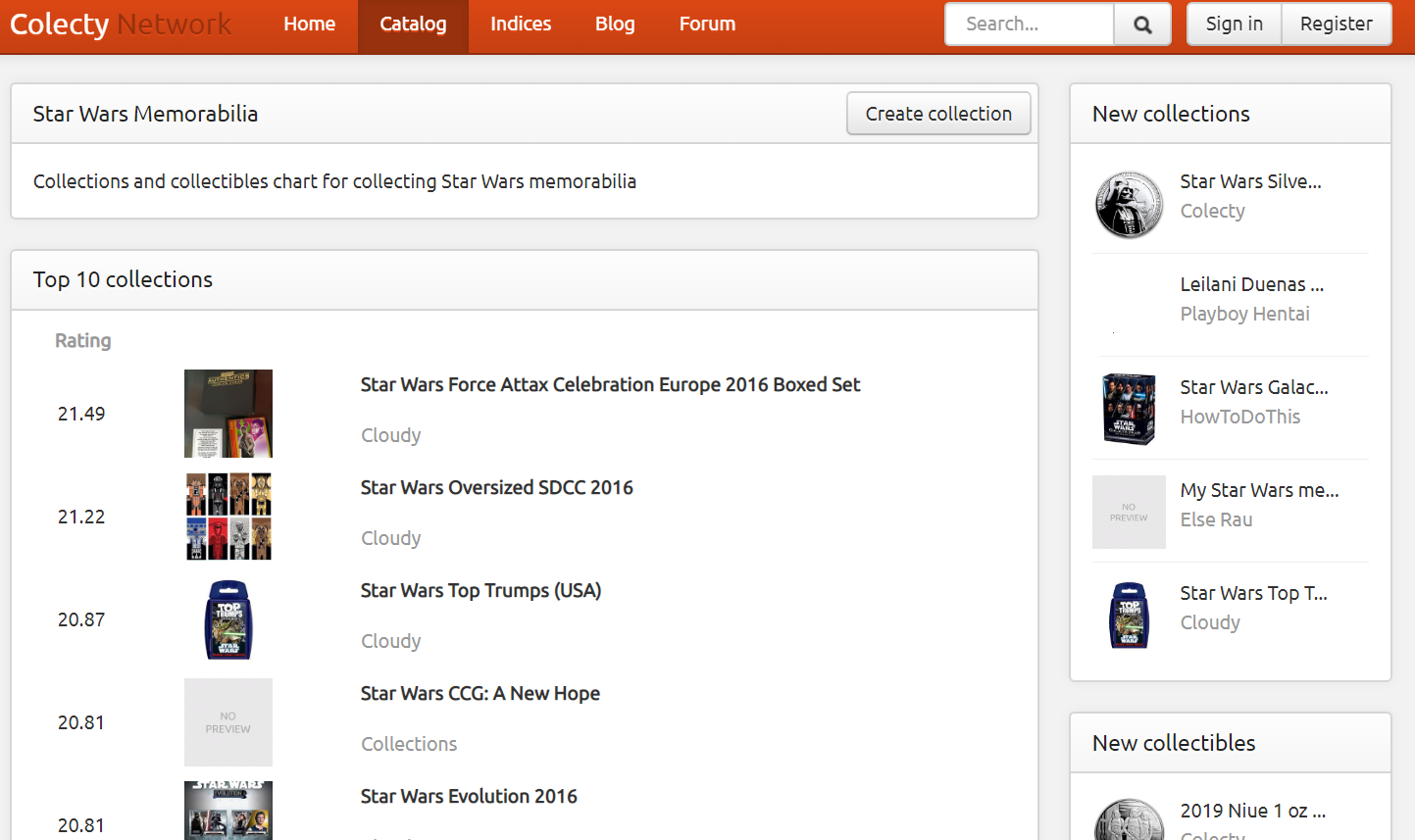The image size is (1415, 840).
Task: Open the Darth Vader silver coin thumbnail
Action: (x=1129, y=205)
